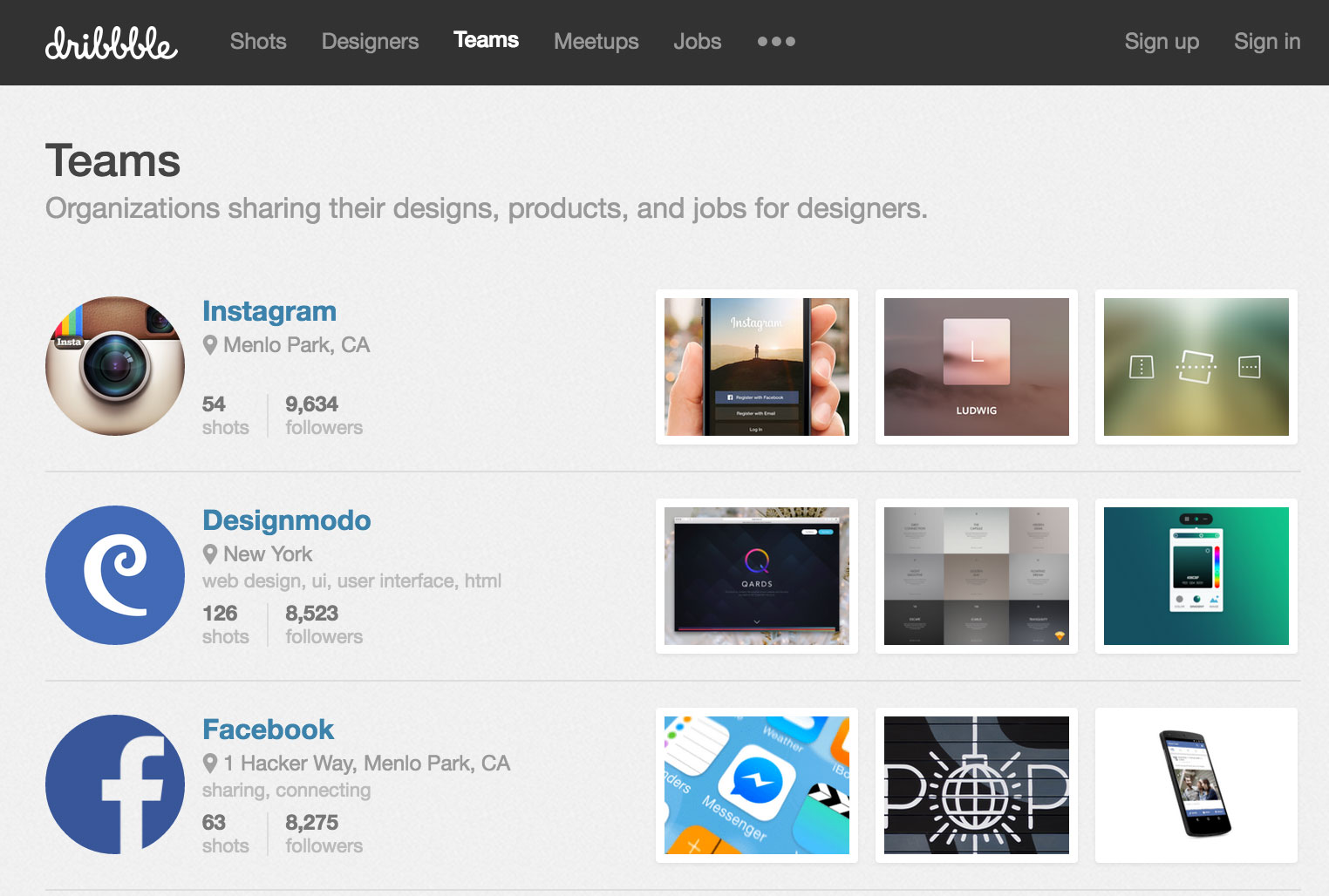1329x896 pixels.
Task: View Instagram's 54 shots
Action: 225,415
